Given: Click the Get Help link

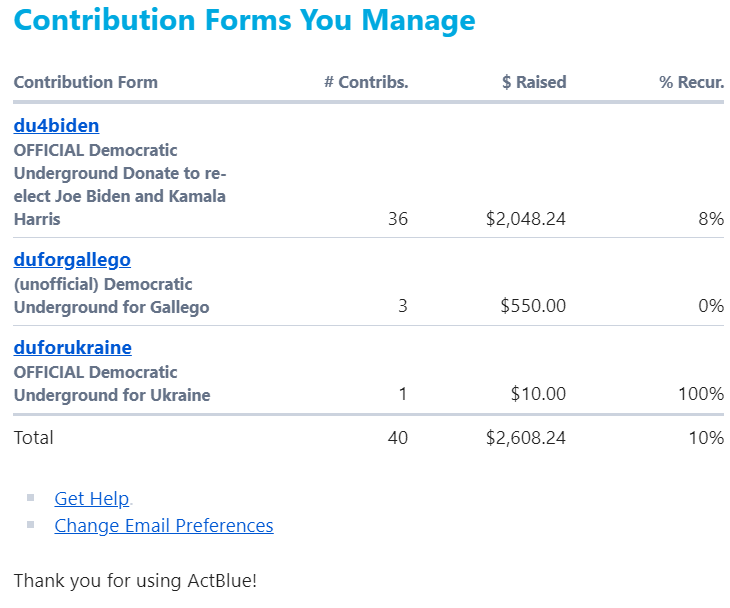Looking at the screenshot, I should pos(92,499).
